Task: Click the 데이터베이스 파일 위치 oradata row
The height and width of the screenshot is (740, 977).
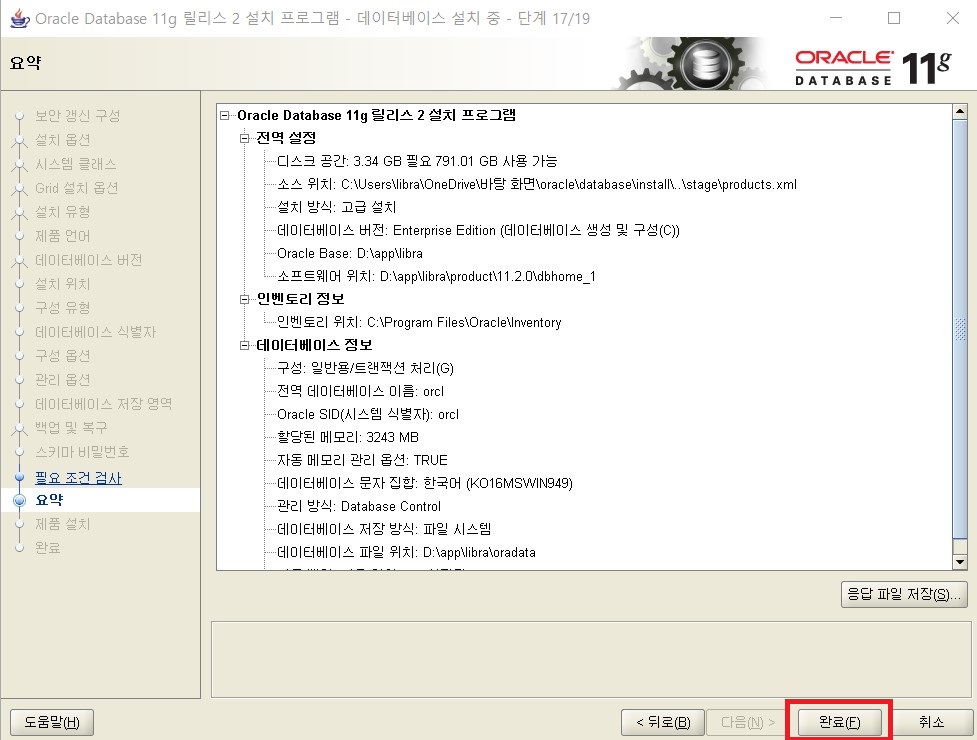Action: (x=406, y=553)
